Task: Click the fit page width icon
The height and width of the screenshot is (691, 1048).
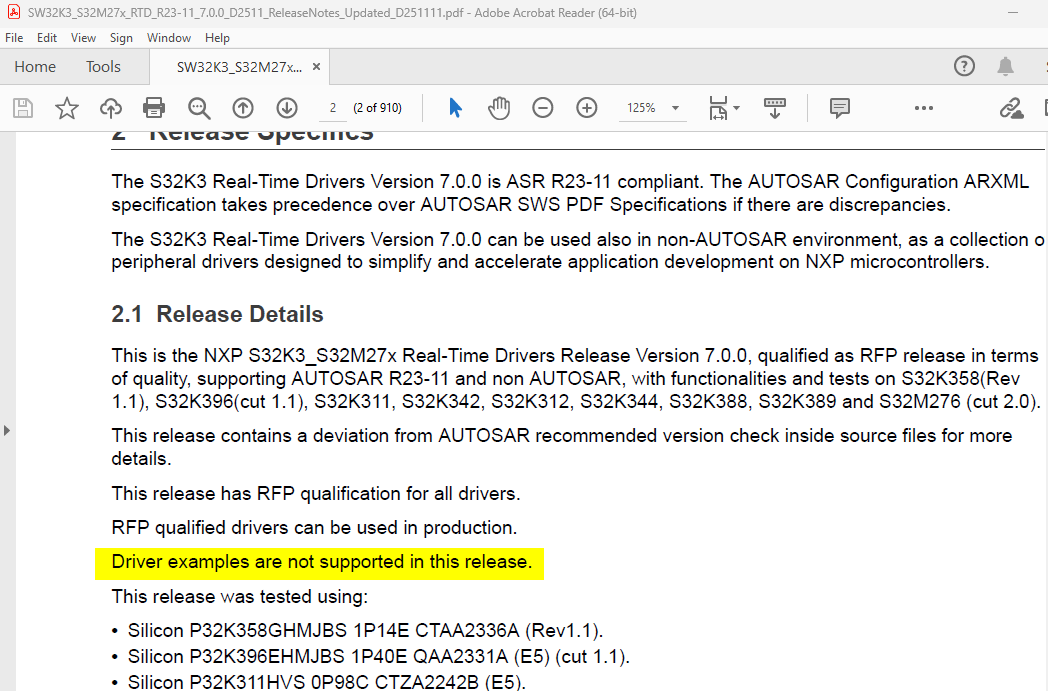Action: click(718, 108)
